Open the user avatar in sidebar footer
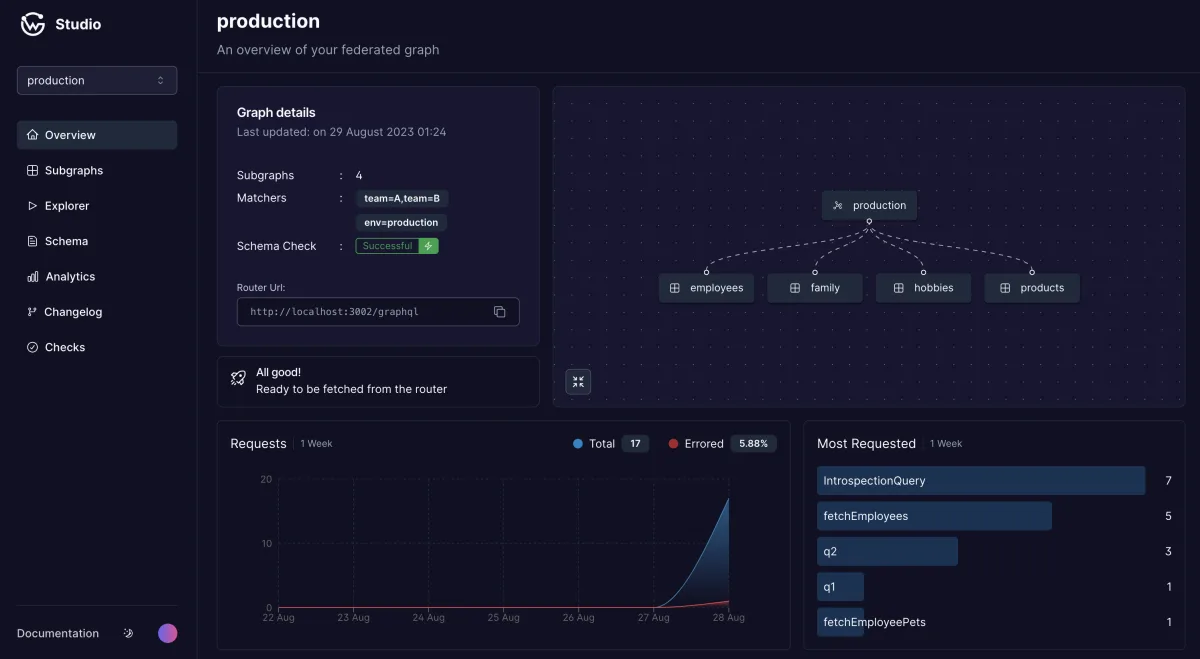Viewport: 1200px width, 659px height. 168,633
